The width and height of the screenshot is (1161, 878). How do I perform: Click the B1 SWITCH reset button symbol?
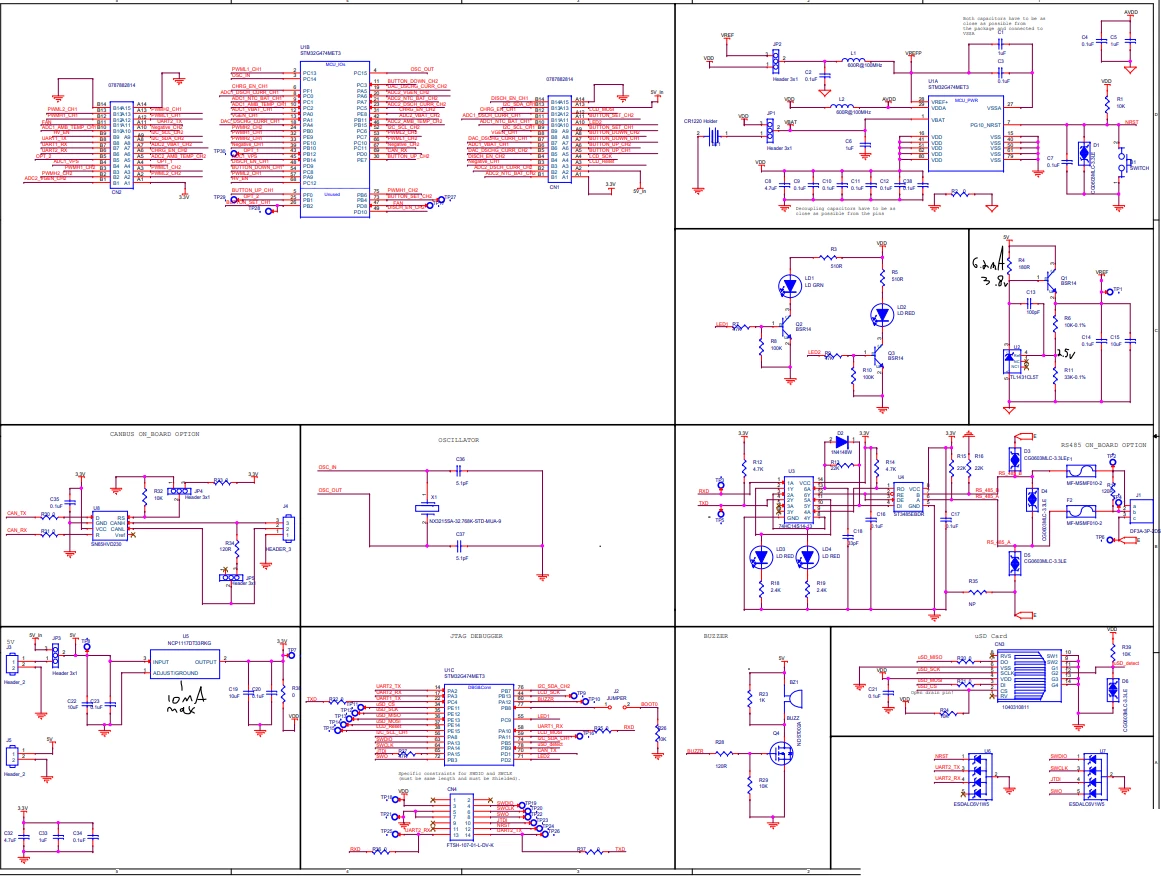tap(1120, 163)
